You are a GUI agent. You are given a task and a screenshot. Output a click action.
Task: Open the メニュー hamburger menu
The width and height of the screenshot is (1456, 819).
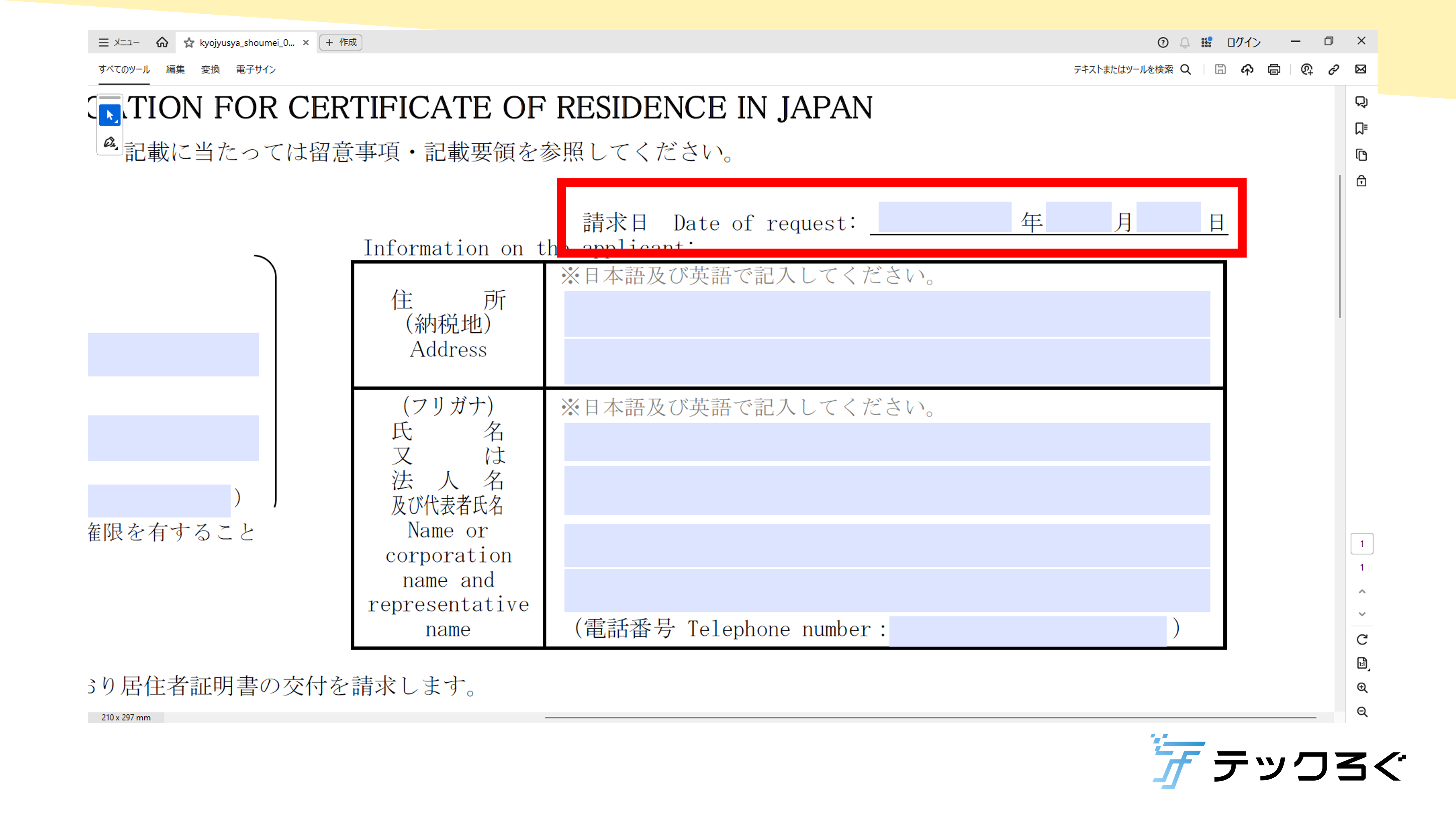(119, 42)
